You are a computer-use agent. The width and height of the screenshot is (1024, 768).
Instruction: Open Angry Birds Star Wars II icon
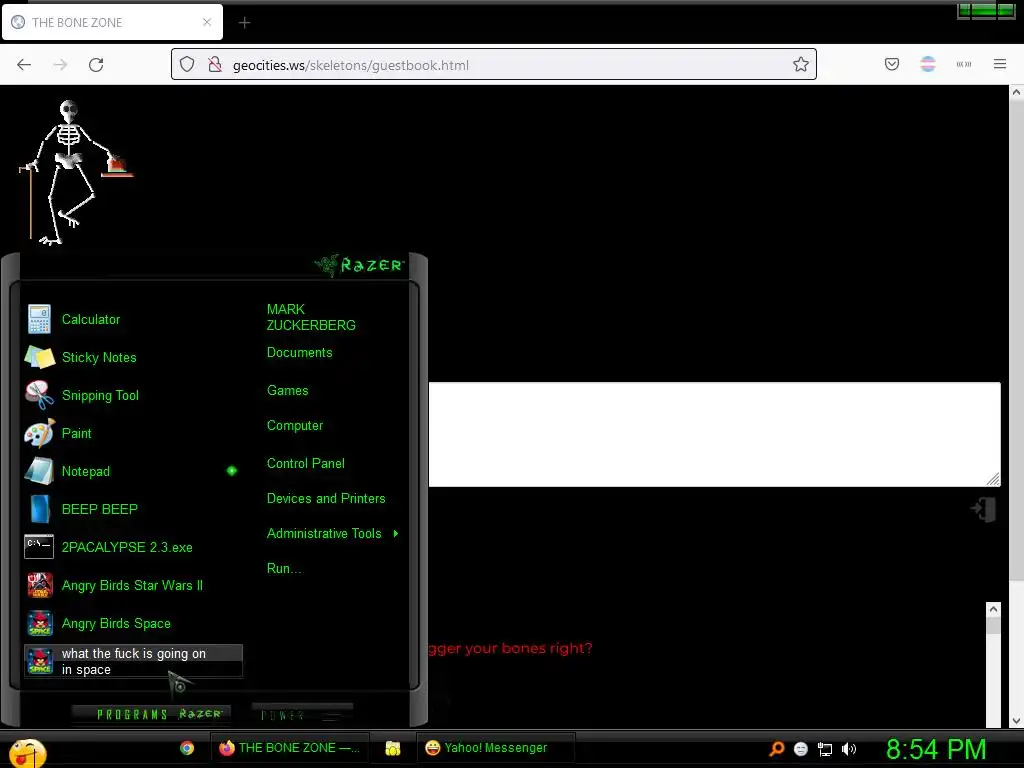[x=39, y=585]
